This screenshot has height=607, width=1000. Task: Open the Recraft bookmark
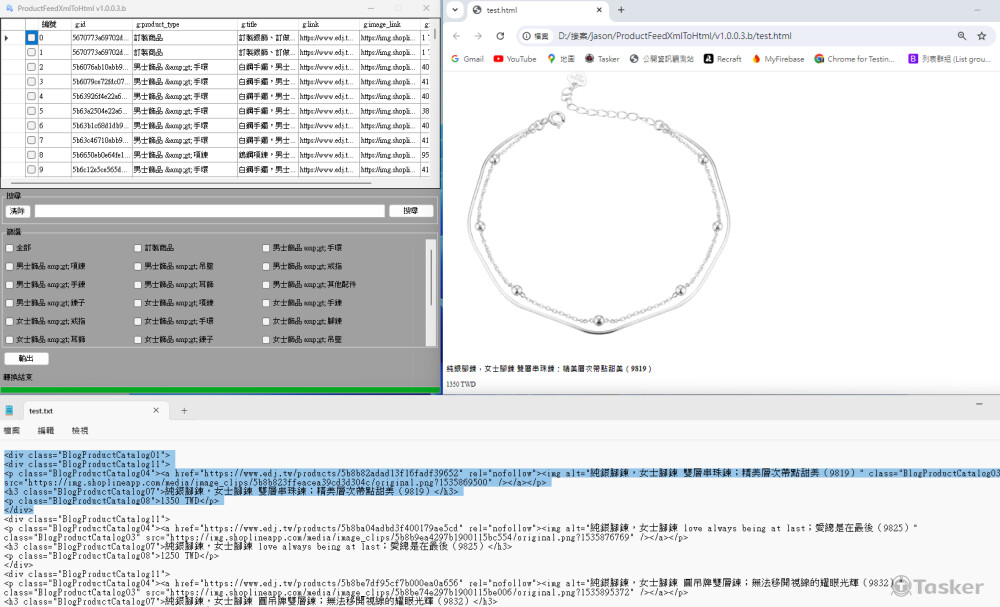(722, 59)
